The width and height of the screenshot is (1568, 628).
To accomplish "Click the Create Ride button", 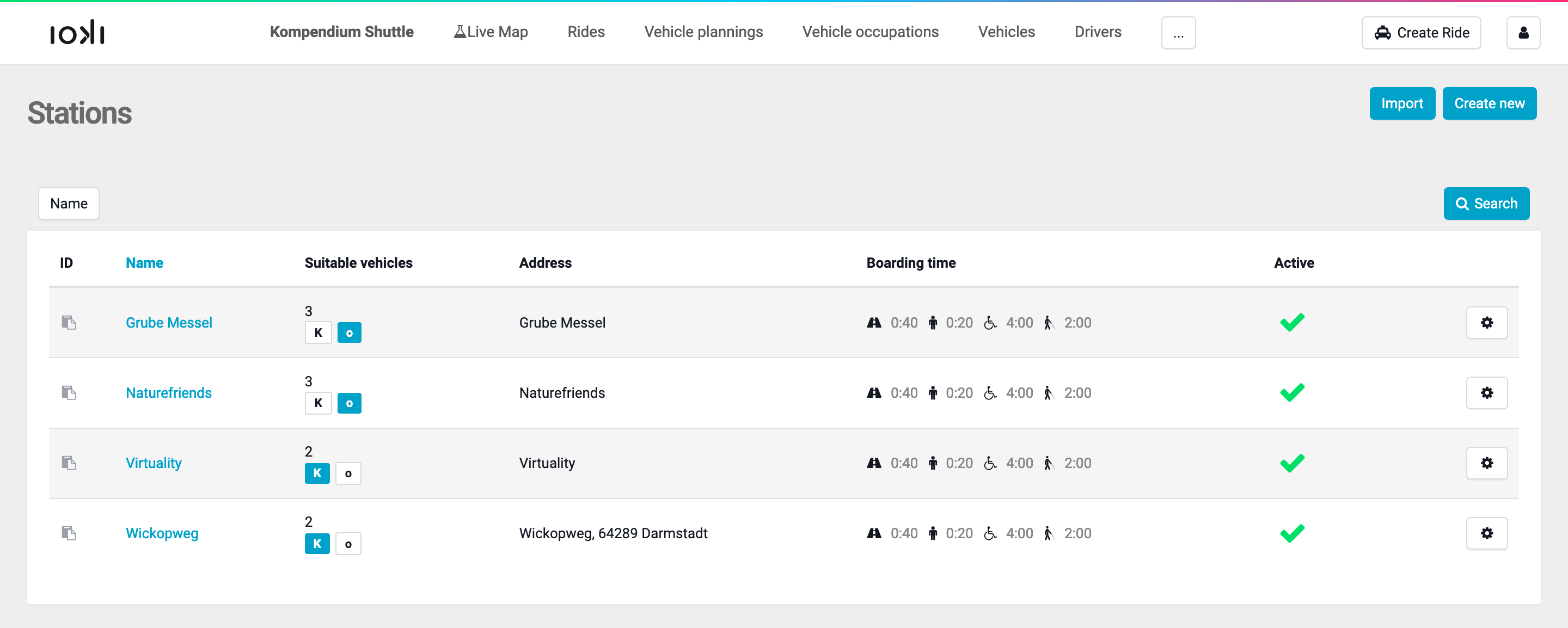I will 1420,32.
